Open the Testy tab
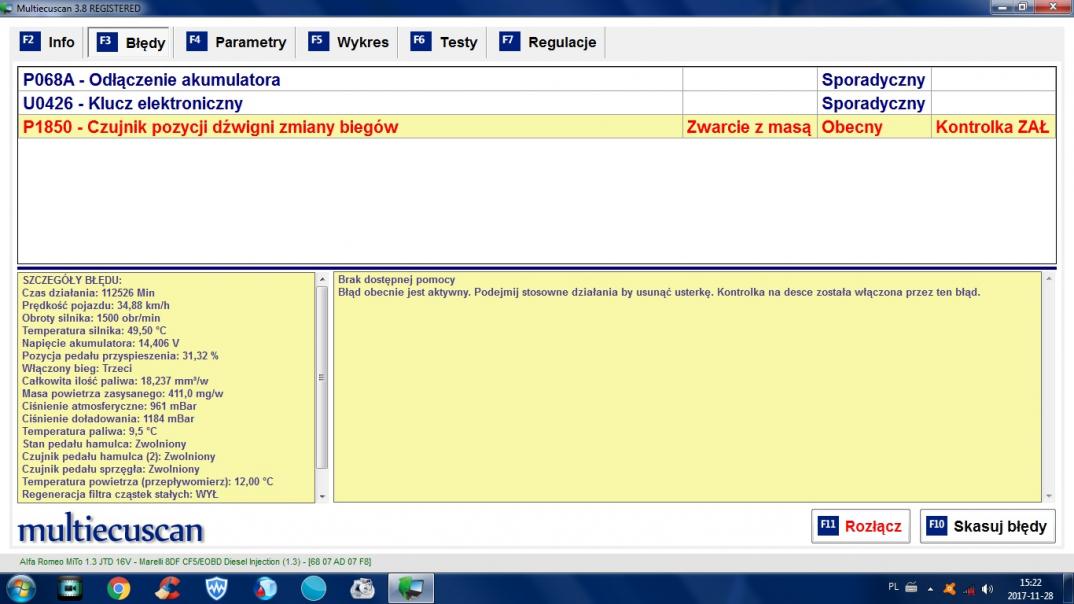The height and width of the screenshot is (604, 1074). [444, 42]
